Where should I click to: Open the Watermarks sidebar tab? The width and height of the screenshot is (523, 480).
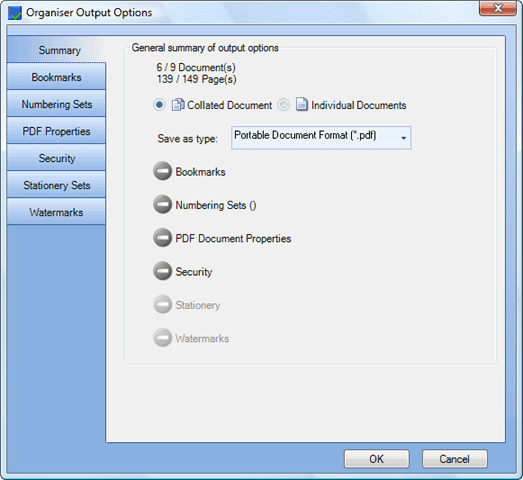pyautogui.click(x=56, y=212)
